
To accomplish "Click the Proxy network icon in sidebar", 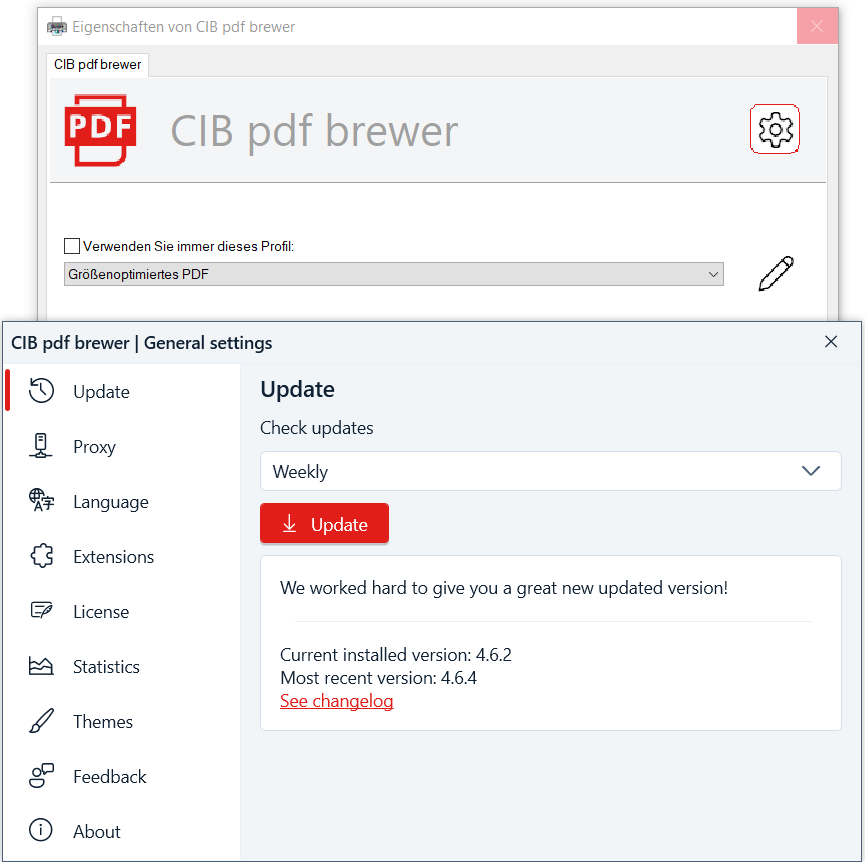I will [x=41, y=446].
